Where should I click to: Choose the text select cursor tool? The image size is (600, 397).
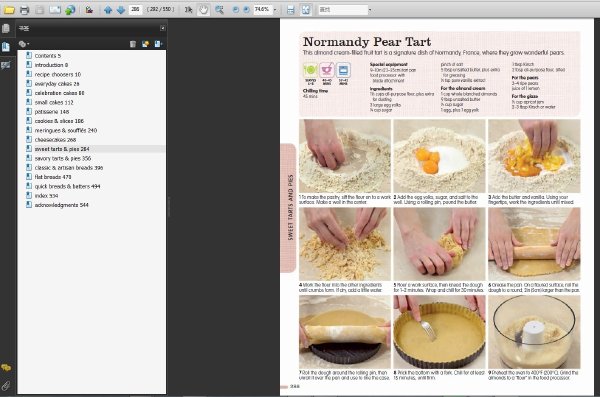point(188,10)
